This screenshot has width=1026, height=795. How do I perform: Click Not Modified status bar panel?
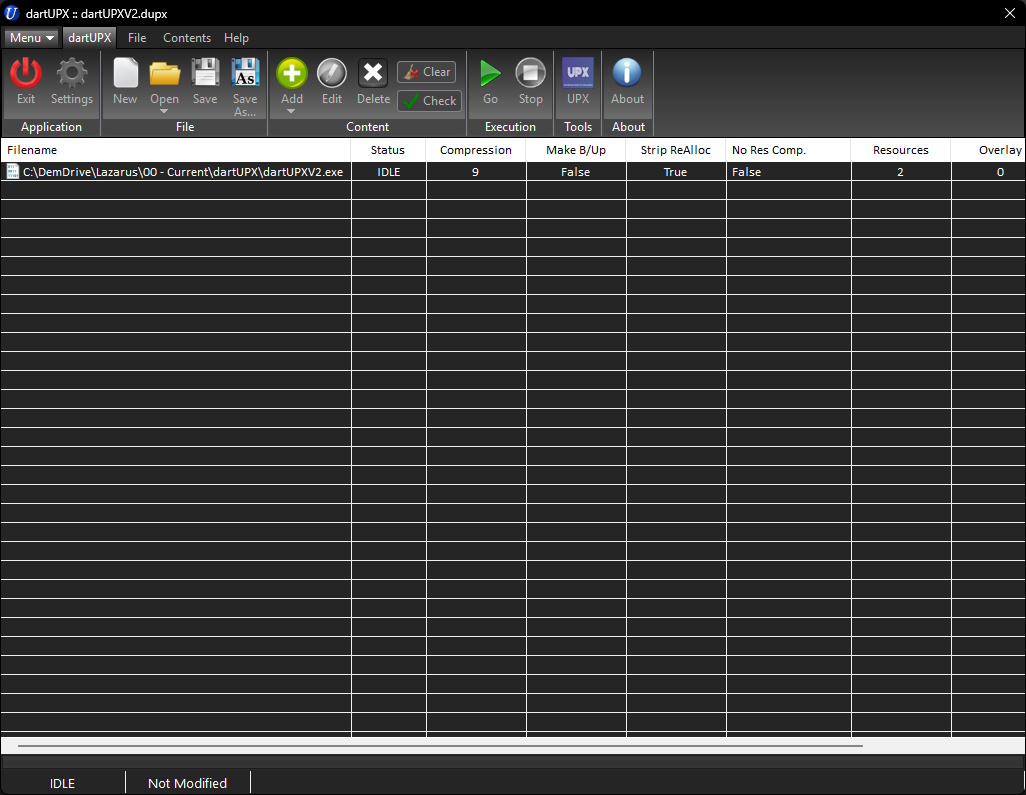187,783
